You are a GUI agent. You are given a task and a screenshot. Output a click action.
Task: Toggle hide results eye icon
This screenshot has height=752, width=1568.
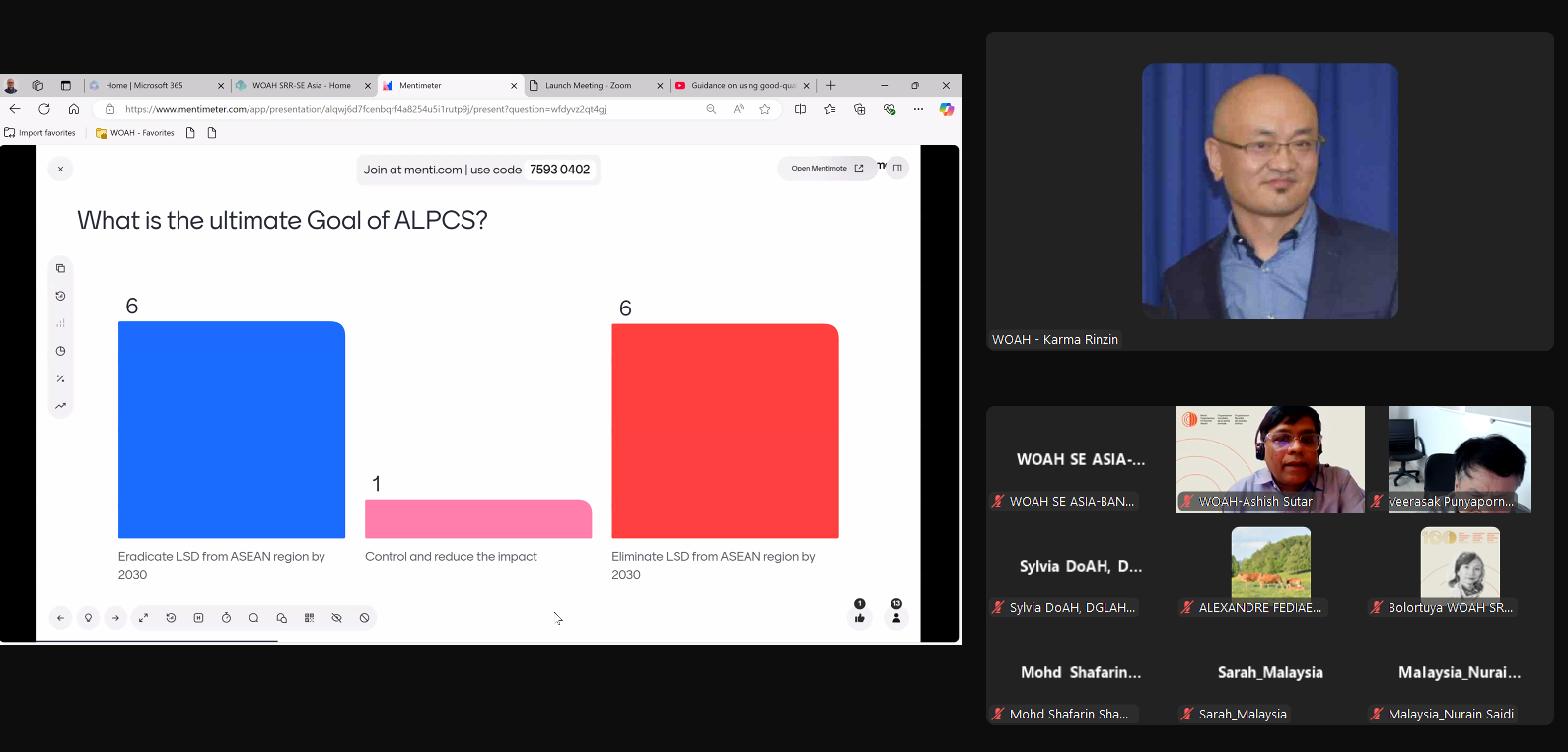point(336,618)
